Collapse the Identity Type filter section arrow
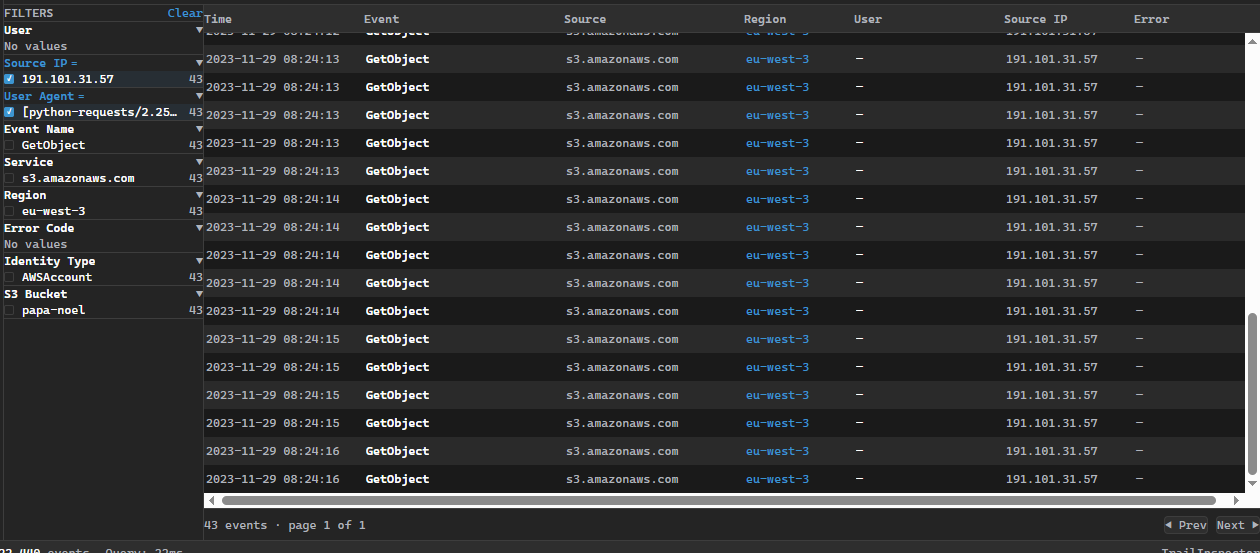Screen dimensions: 1260x553 coord(199,261)
